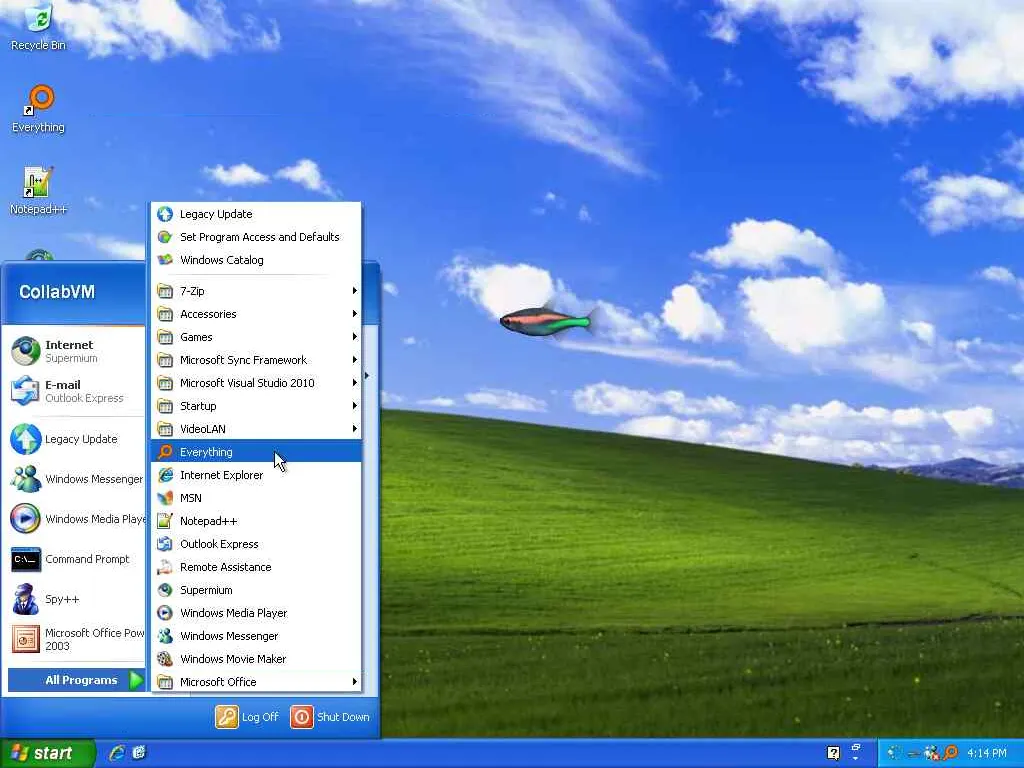Open Windows Catalog in All Programs
The image size is (1024, 768).
pos(256,260)
